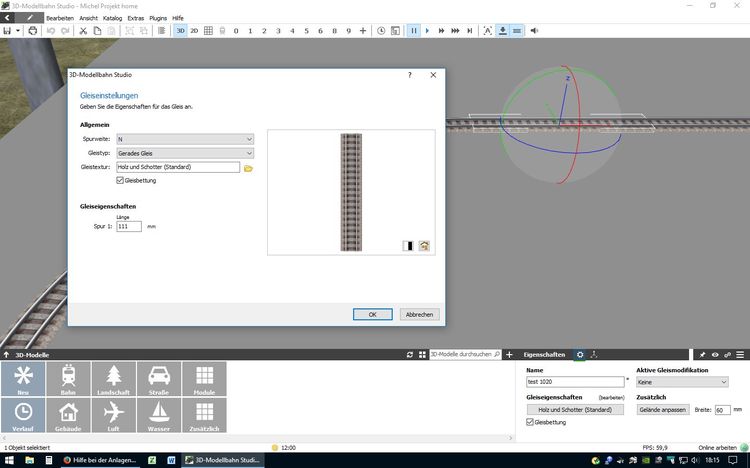Select the Landschaft tree category tile
Image resolution: width=750 pixels, height=468 pixels.
pyautogui.click(x=114, y=379)
